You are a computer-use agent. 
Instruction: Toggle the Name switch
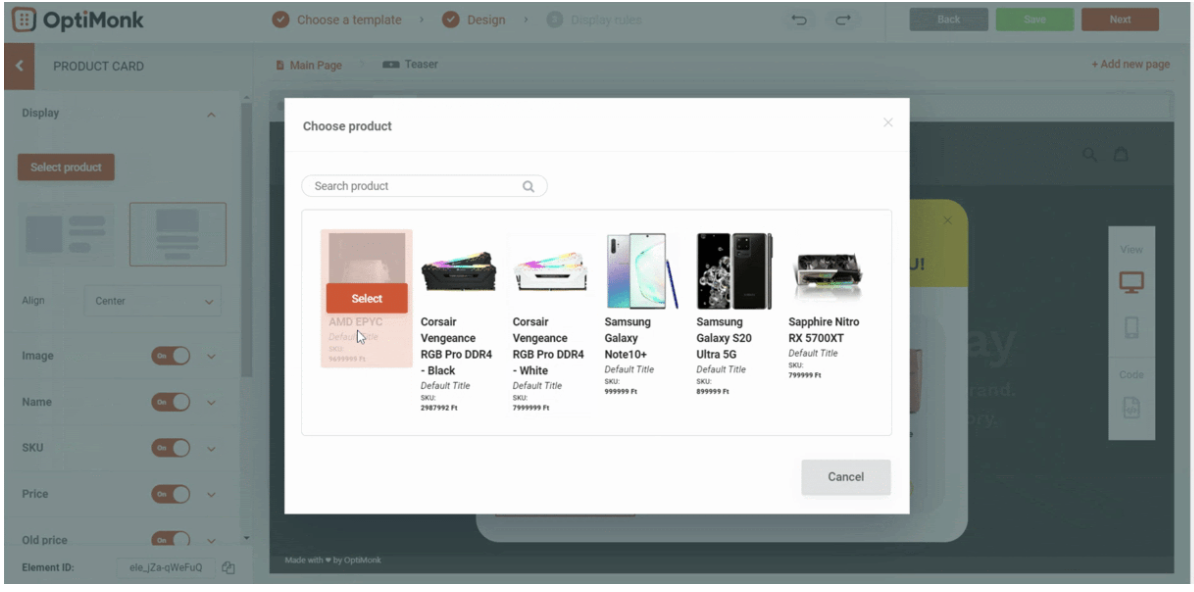[x=171, y=402]
